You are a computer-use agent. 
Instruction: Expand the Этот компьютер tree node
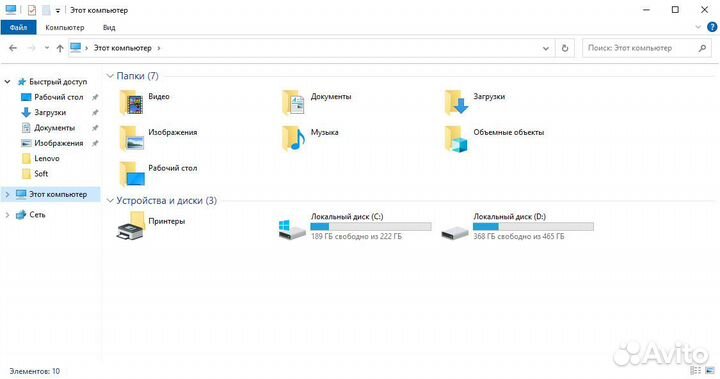pyautogui.click(x=7, y=194)
